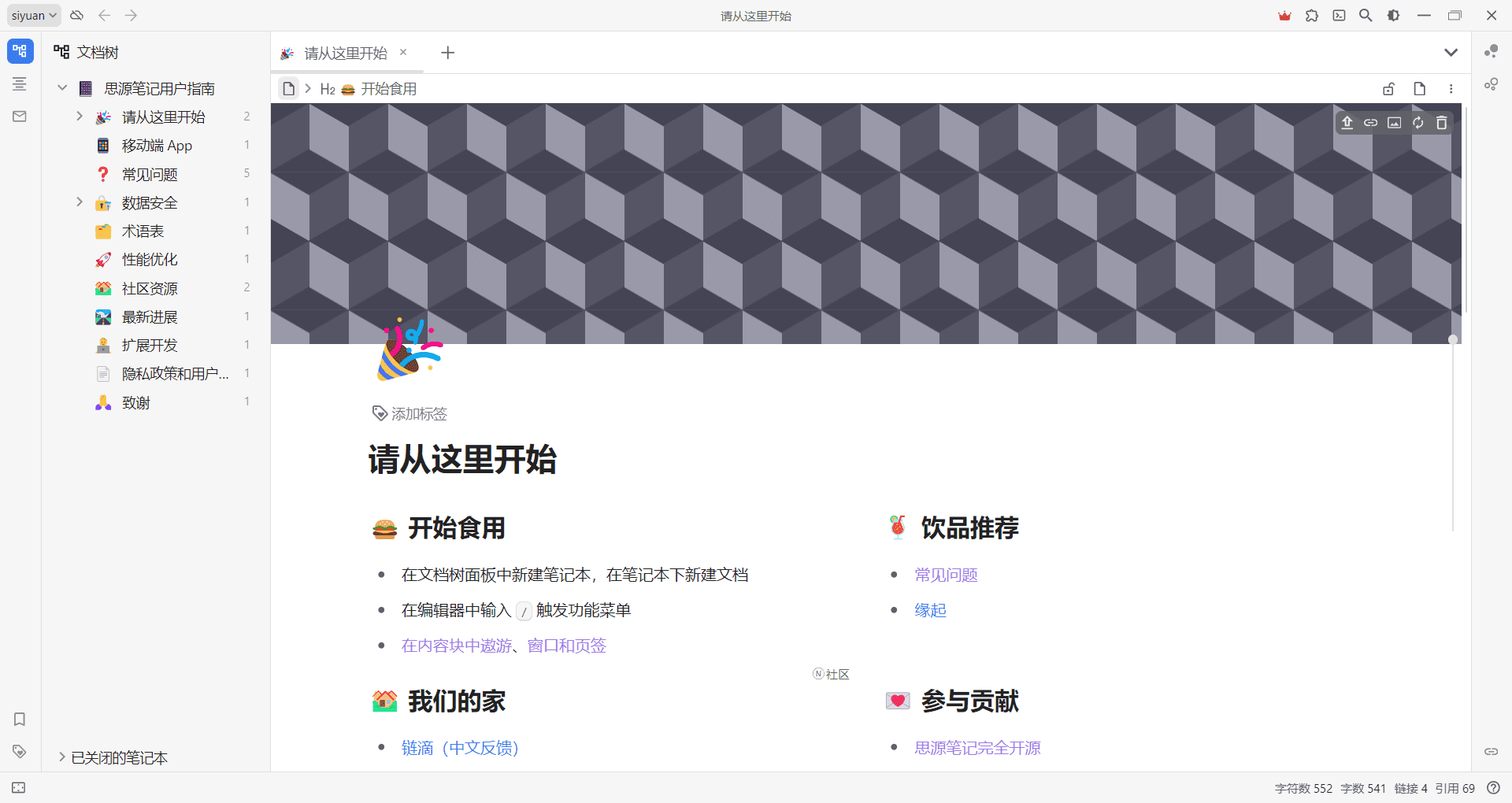Click the 请从这里开始 title field
Viewport: 1512px width, 803px height.
pyautogui.click(x=462, y=459)
